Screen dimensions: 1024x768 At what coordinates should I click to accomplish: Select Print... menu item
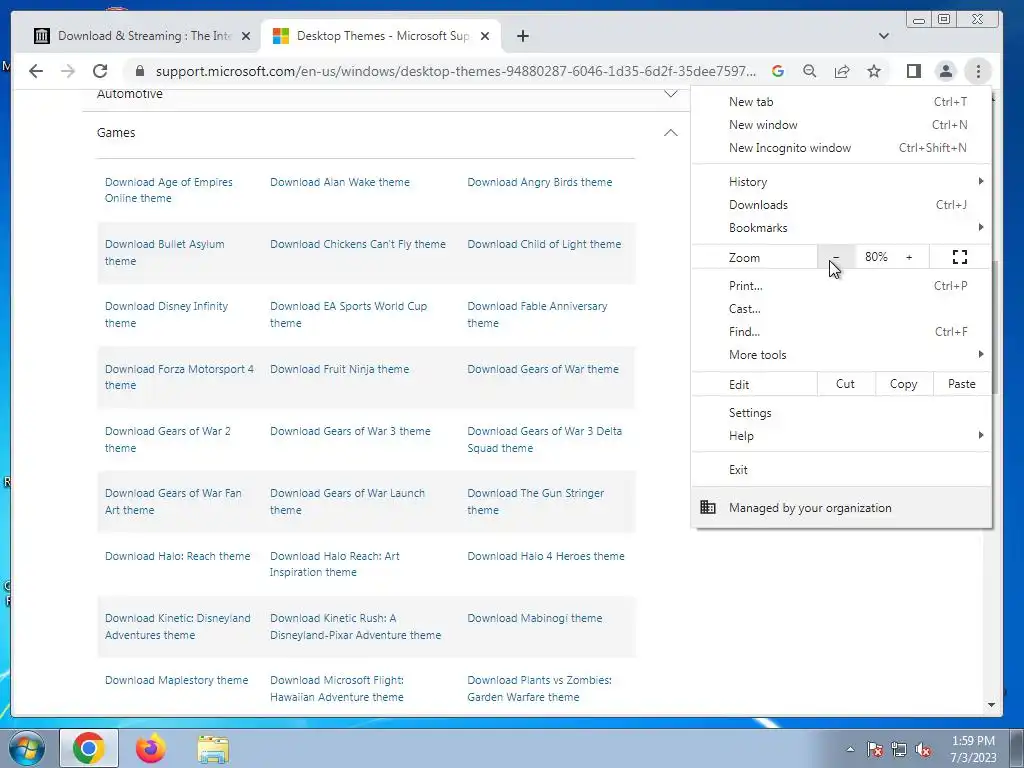pyautogui.click(x=841, y=285)
